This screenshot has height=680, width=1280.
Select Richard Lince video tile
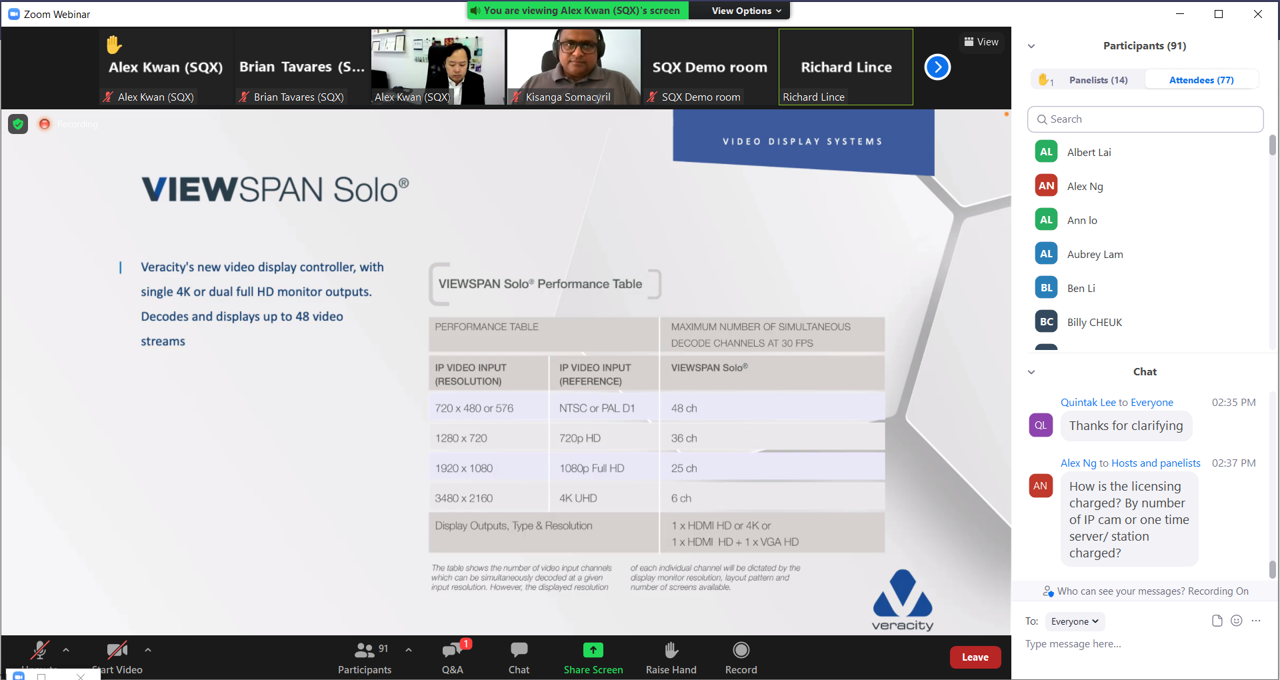click(x=846, y=67)
